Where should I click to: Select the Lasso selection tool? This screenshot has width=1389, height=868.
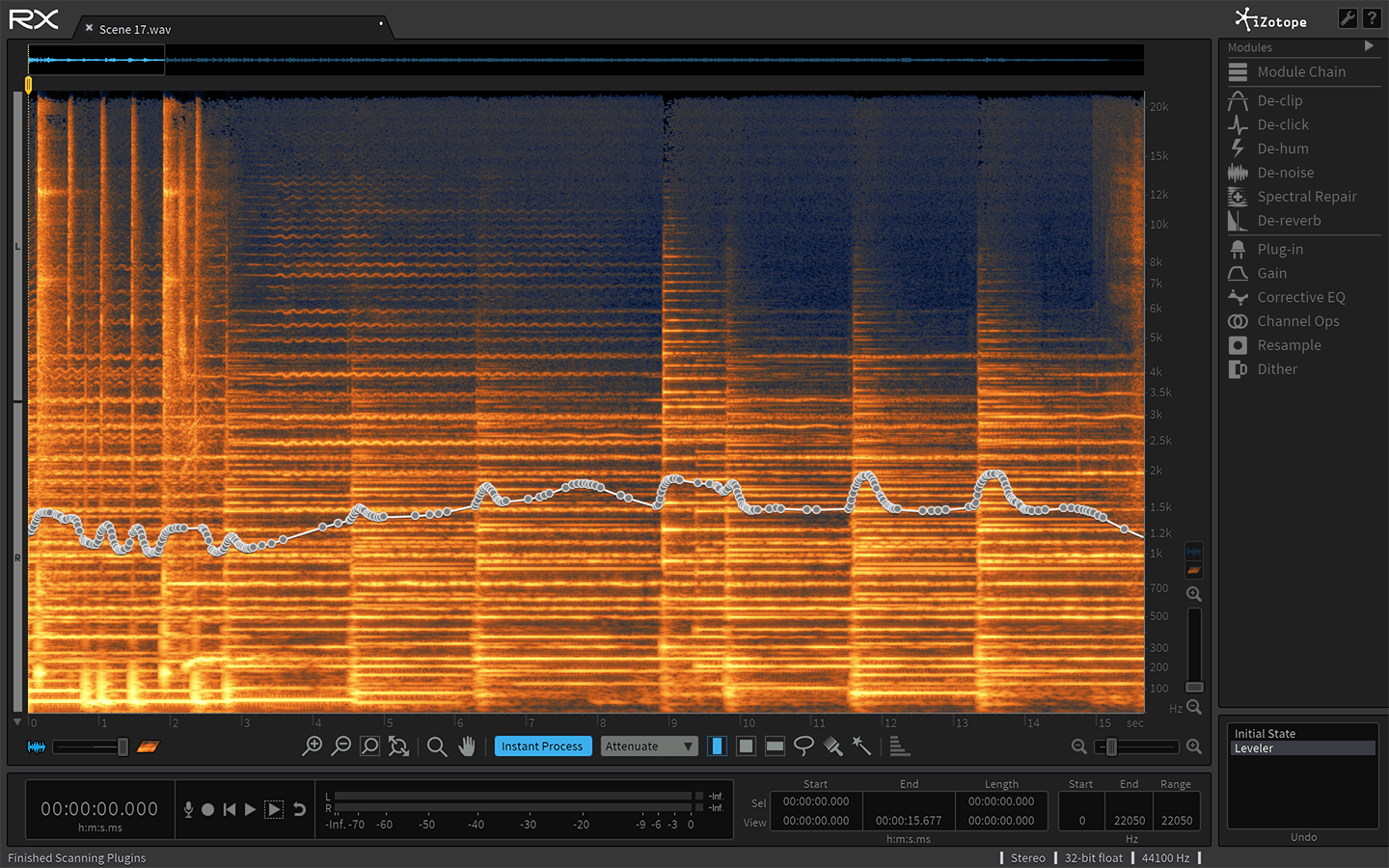[803, 746]
